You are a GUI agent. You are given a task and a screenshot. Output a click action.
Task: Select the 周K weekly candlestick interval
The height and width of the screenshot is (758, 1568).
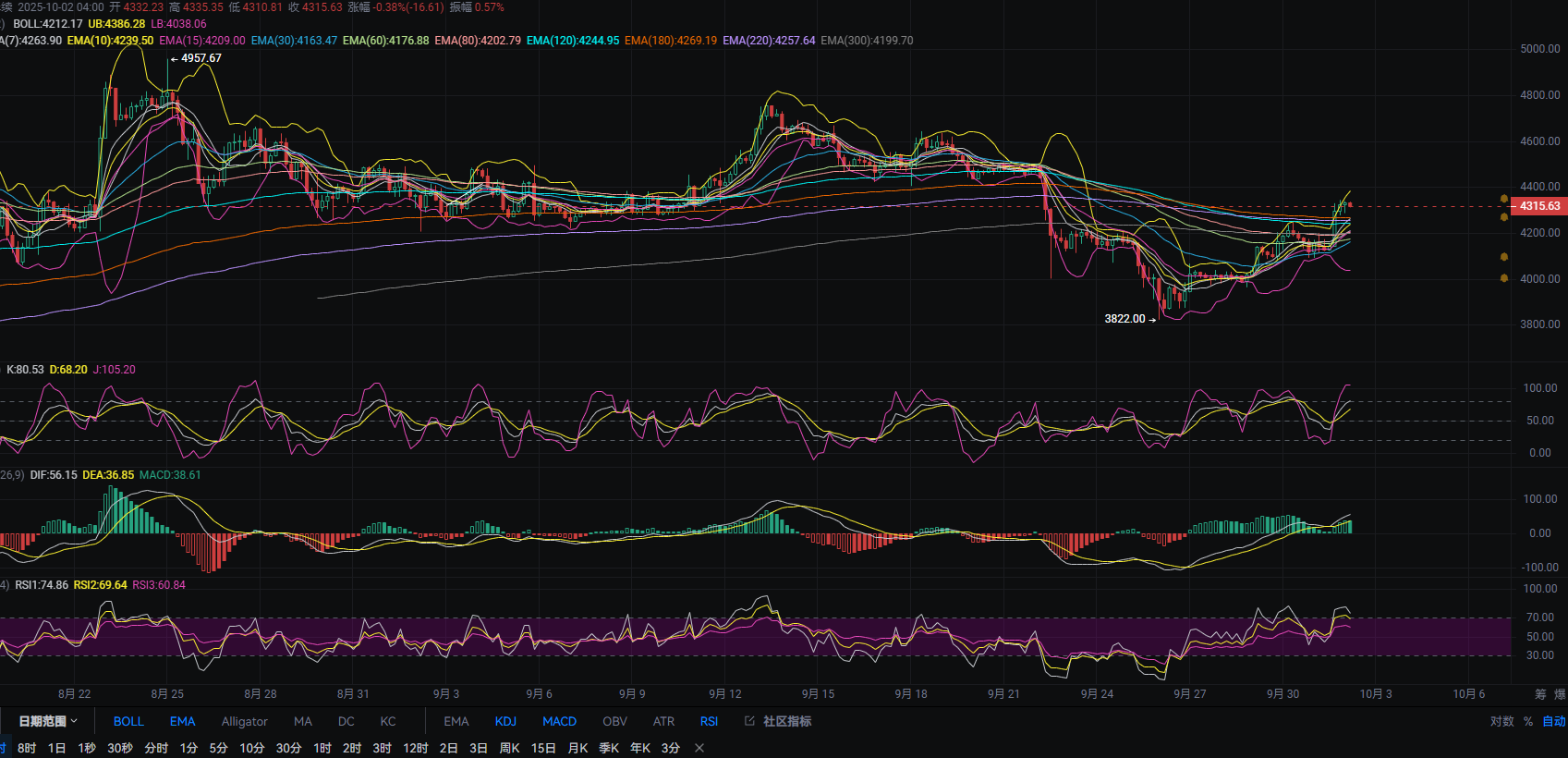point(509,748)
